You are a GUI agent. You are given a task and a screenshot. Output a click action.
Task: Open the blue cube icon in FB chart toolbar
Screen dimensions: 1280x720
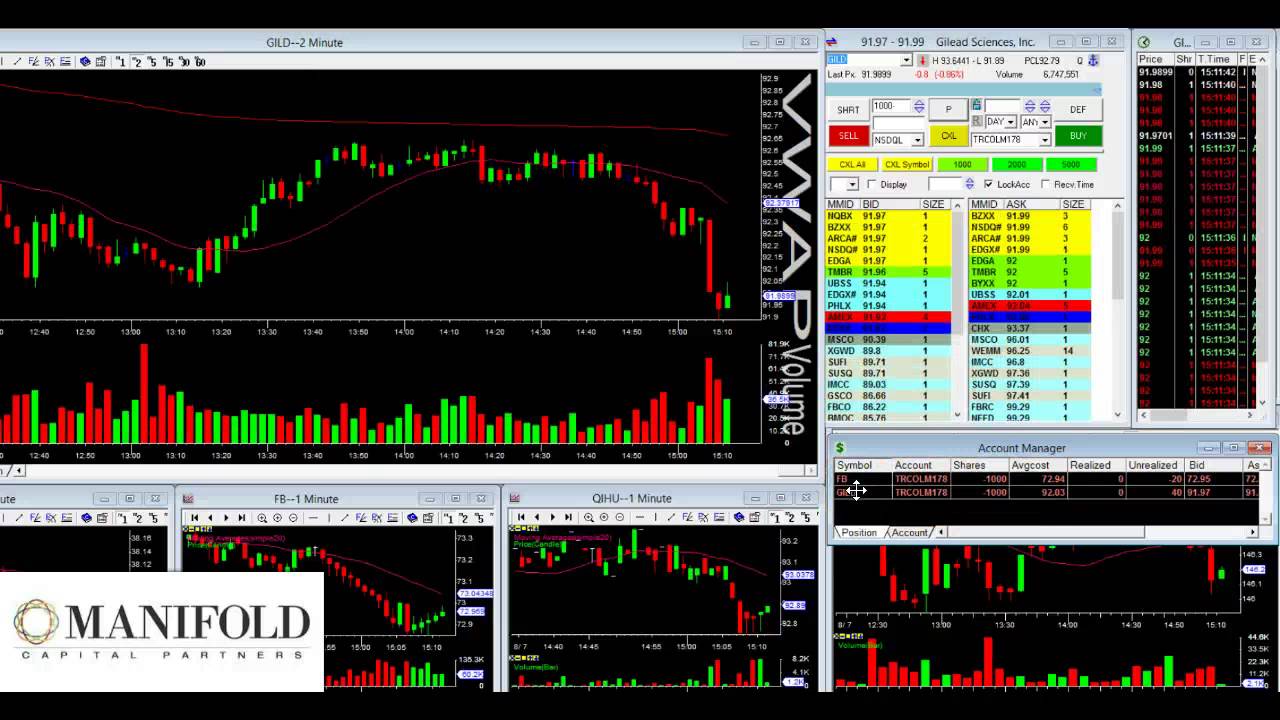[x=411, y=518]
